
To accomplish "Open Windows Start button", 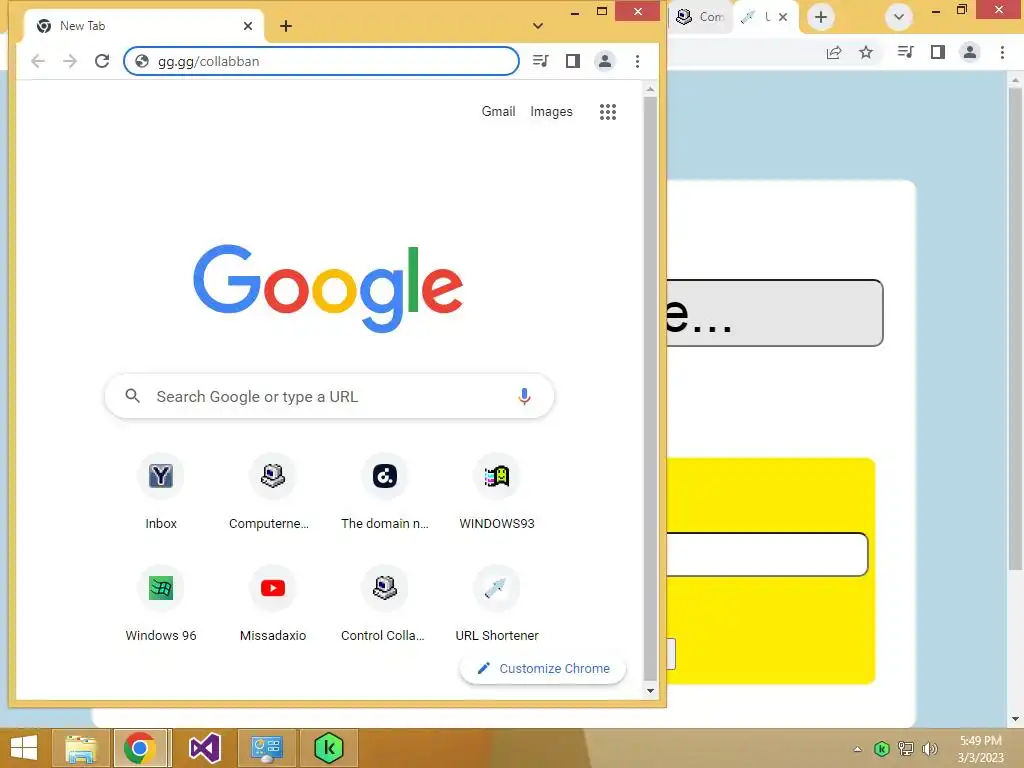I will 24,748.
